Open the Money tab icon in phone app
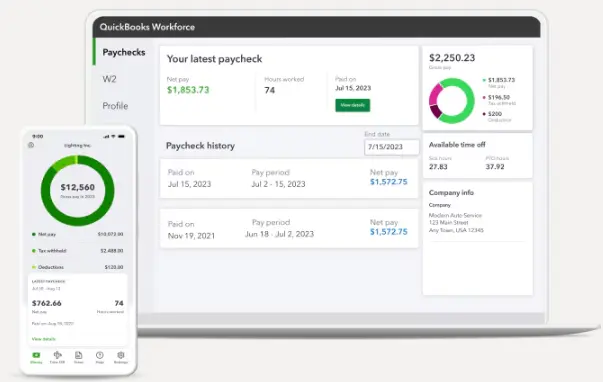603x382 pixels. (x=36, y=355)
